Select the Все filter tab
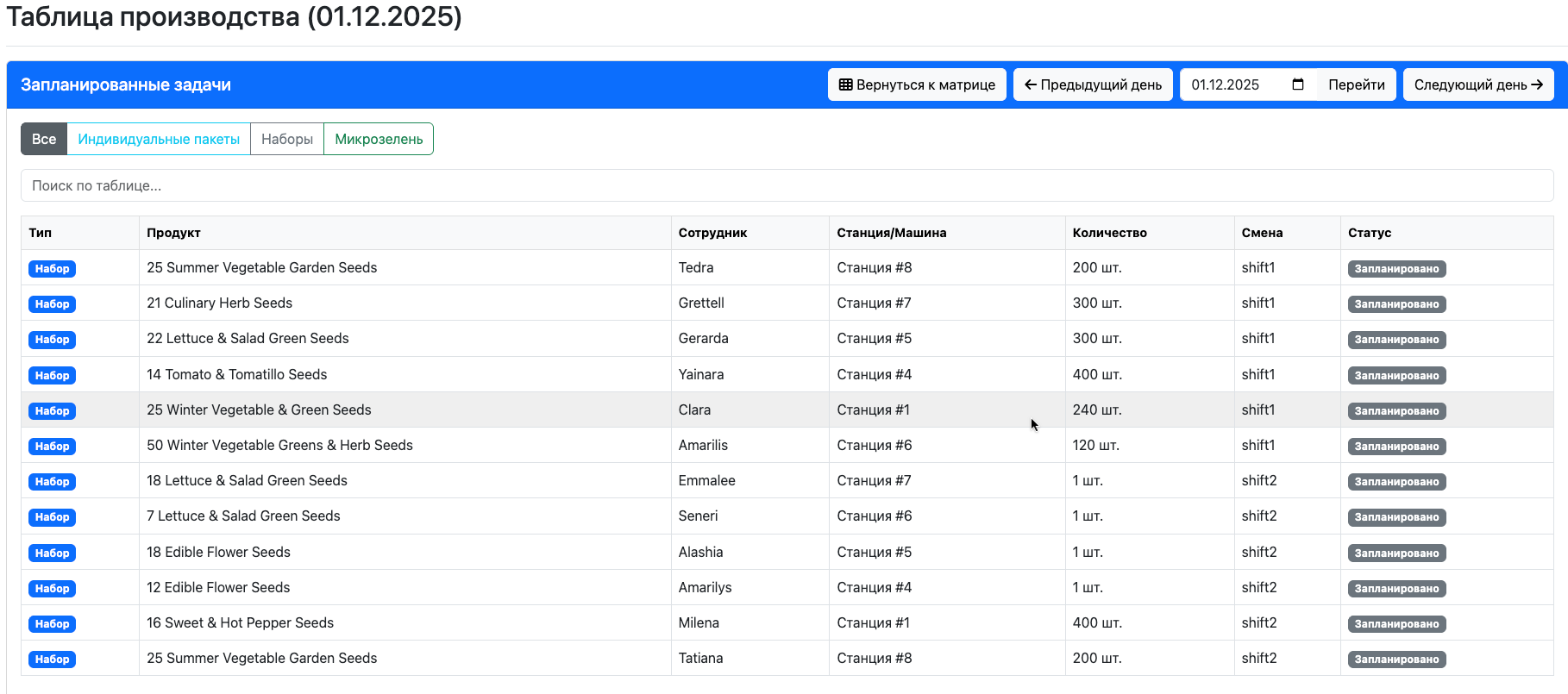This screenshot has width=1568, height=694. pos(44,139)
